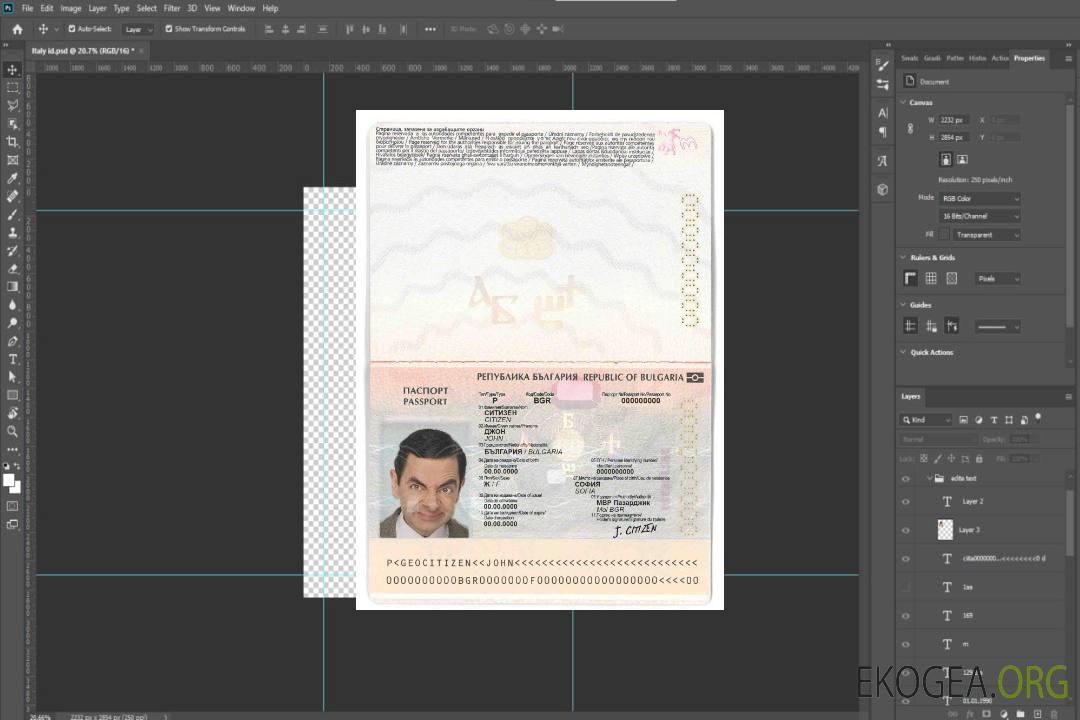Select the Frame tool
Image resolution: width=1080 pixels, height=720 pixels.
point(12,160)
